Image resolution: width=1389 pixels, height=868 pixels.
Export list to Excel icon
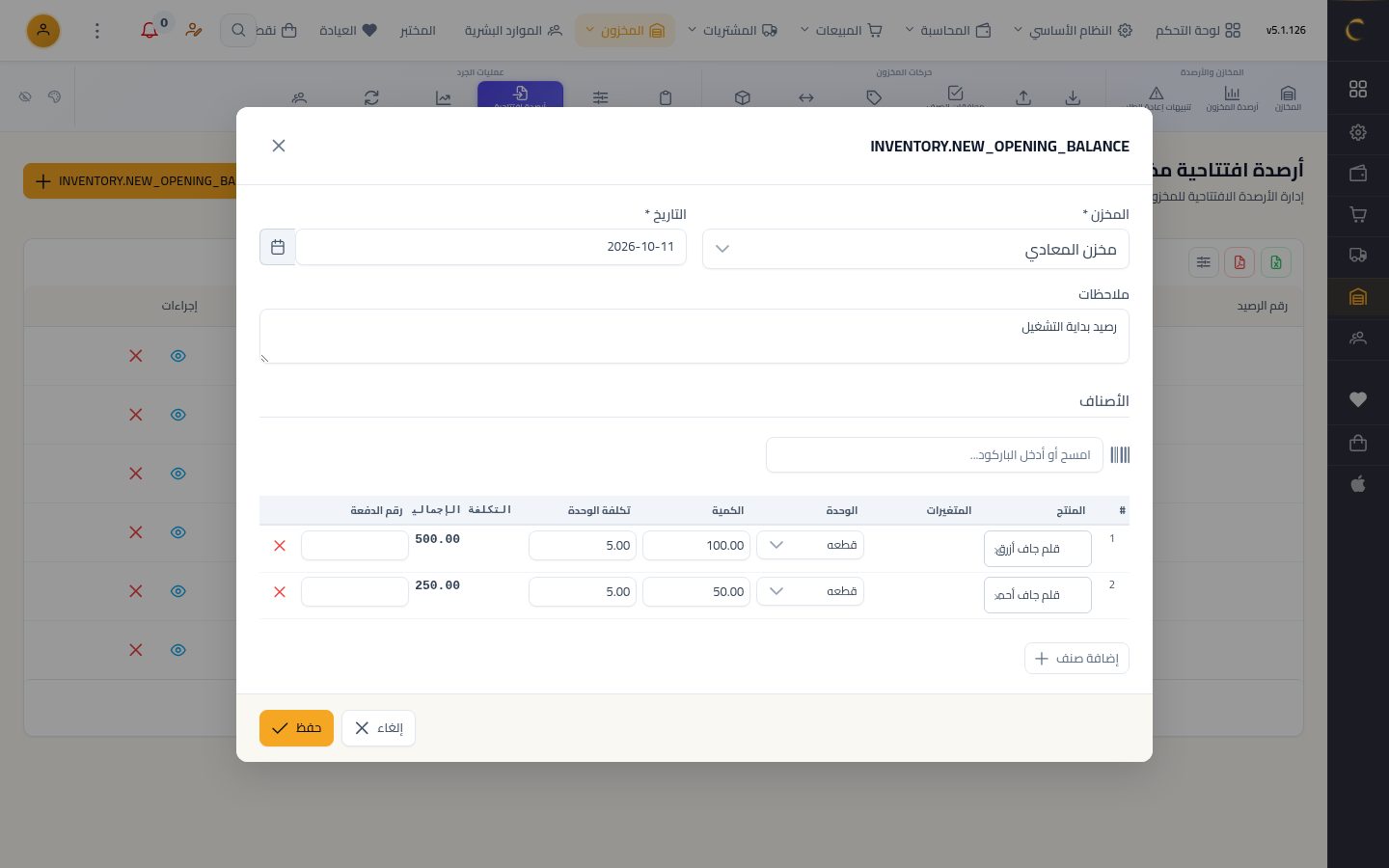click(x=1276, y=262)
